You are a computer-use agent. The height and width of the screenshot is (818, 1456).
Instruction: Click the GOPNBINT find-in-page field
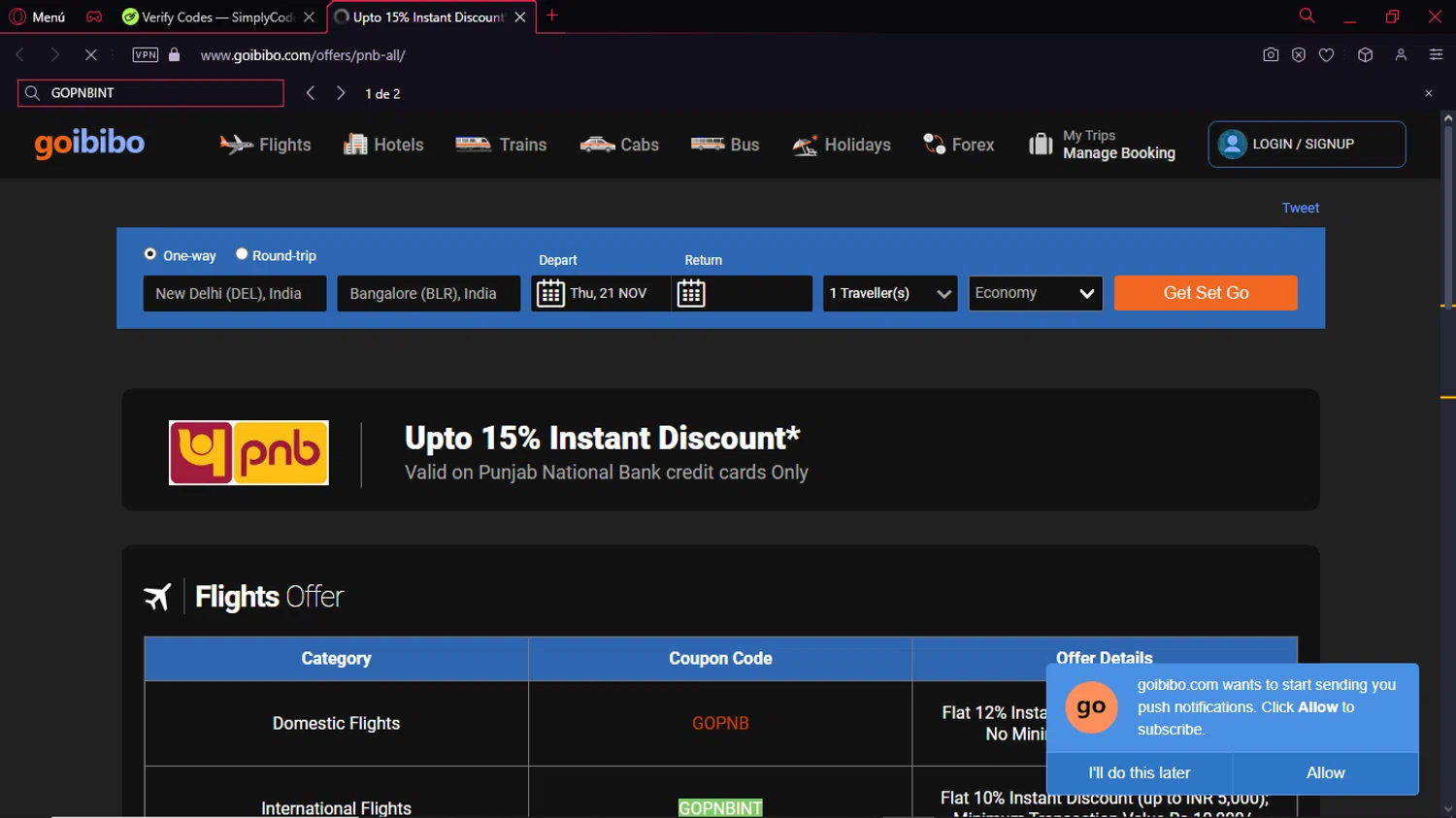[150, 93]
